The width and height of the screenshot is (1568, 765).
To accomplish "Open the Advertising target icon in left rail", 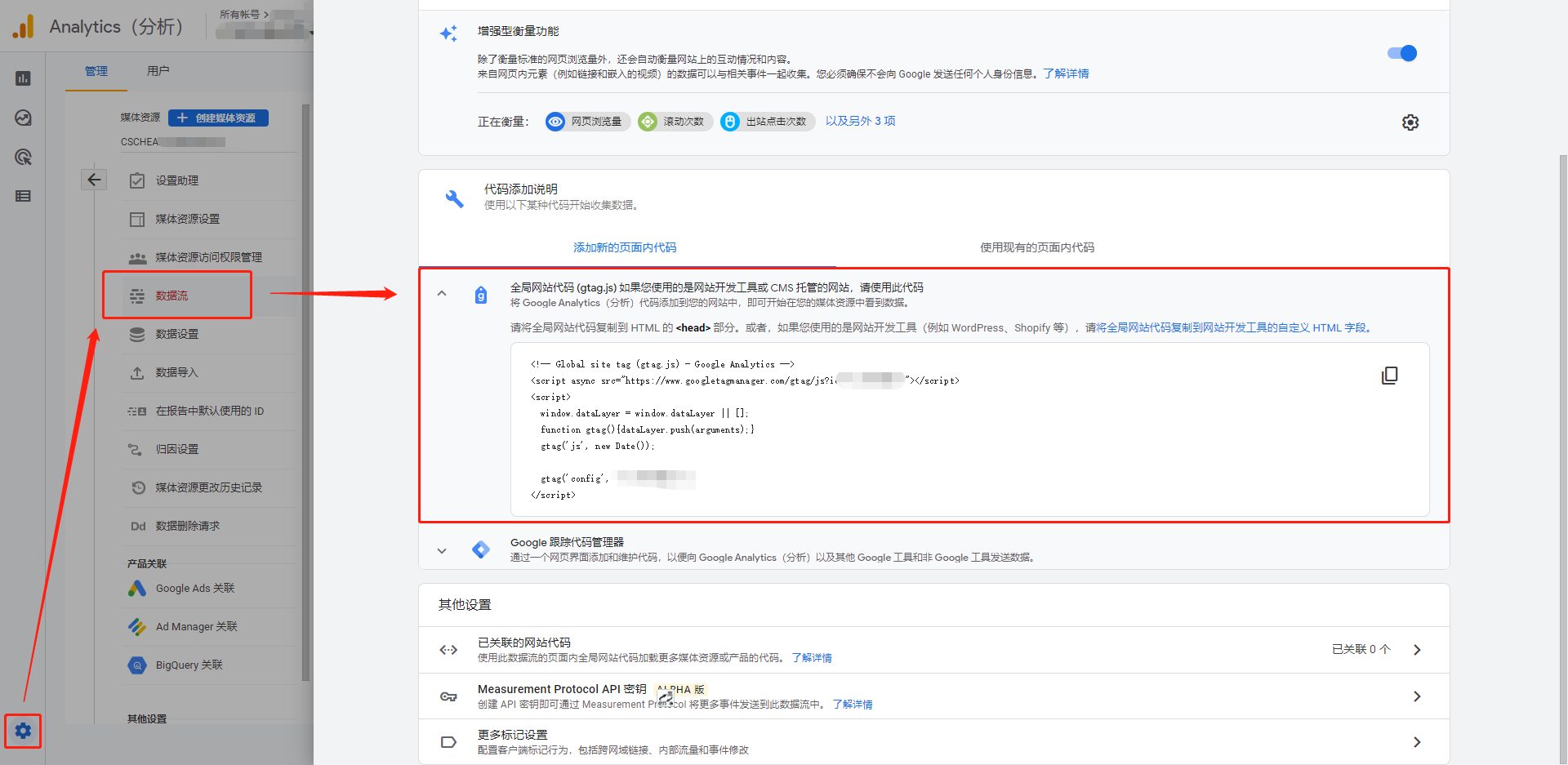I will [x=23, y=157].
